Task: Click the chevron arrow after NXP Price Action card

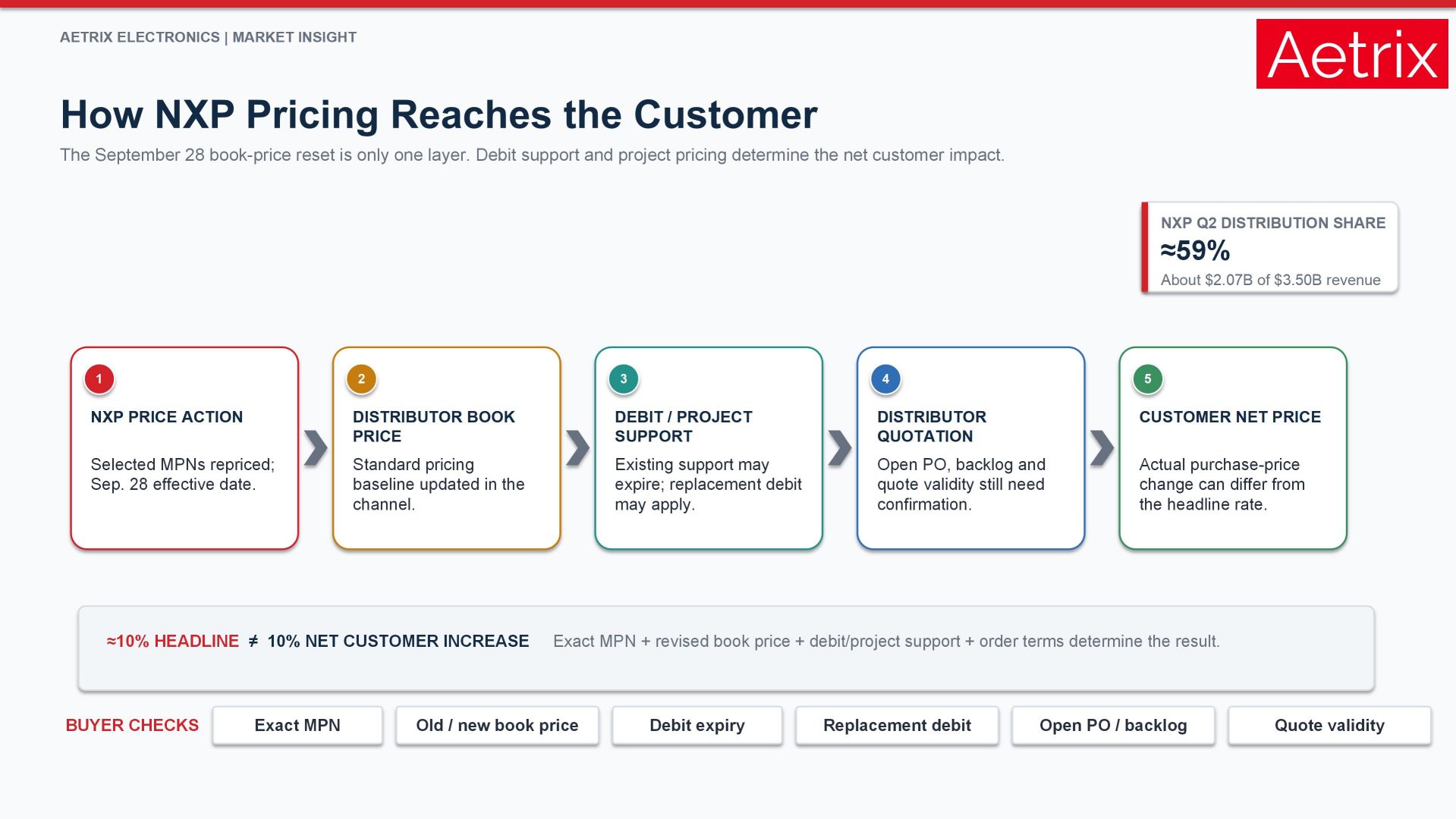Action: click(316, 447)
